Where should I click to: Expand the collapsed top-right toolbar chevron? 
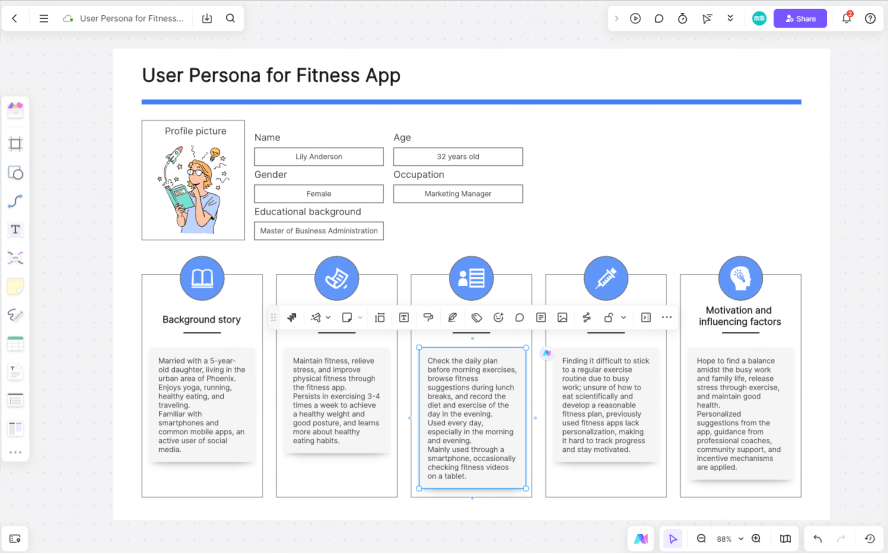coord(616,18)
